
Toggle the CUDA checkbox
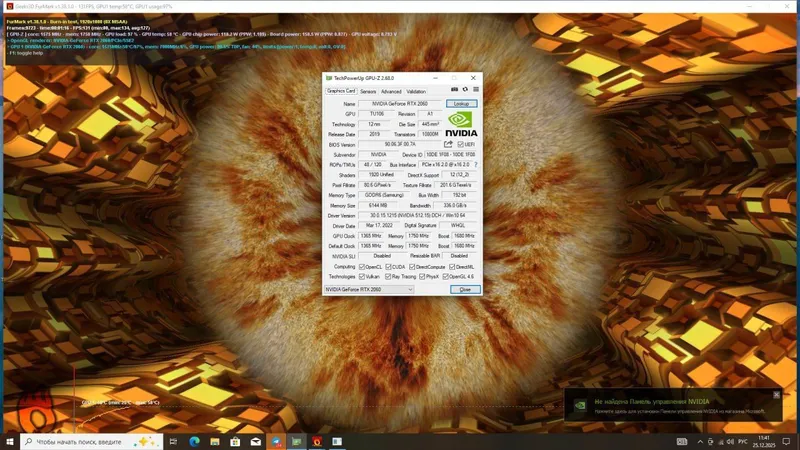388,267
